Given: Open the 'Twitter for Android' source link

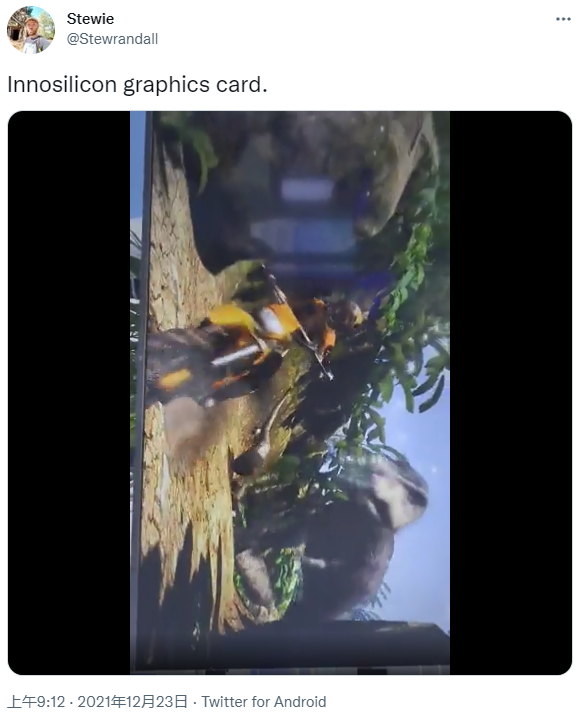Looking at the screenshot, I should pos(264,701).
